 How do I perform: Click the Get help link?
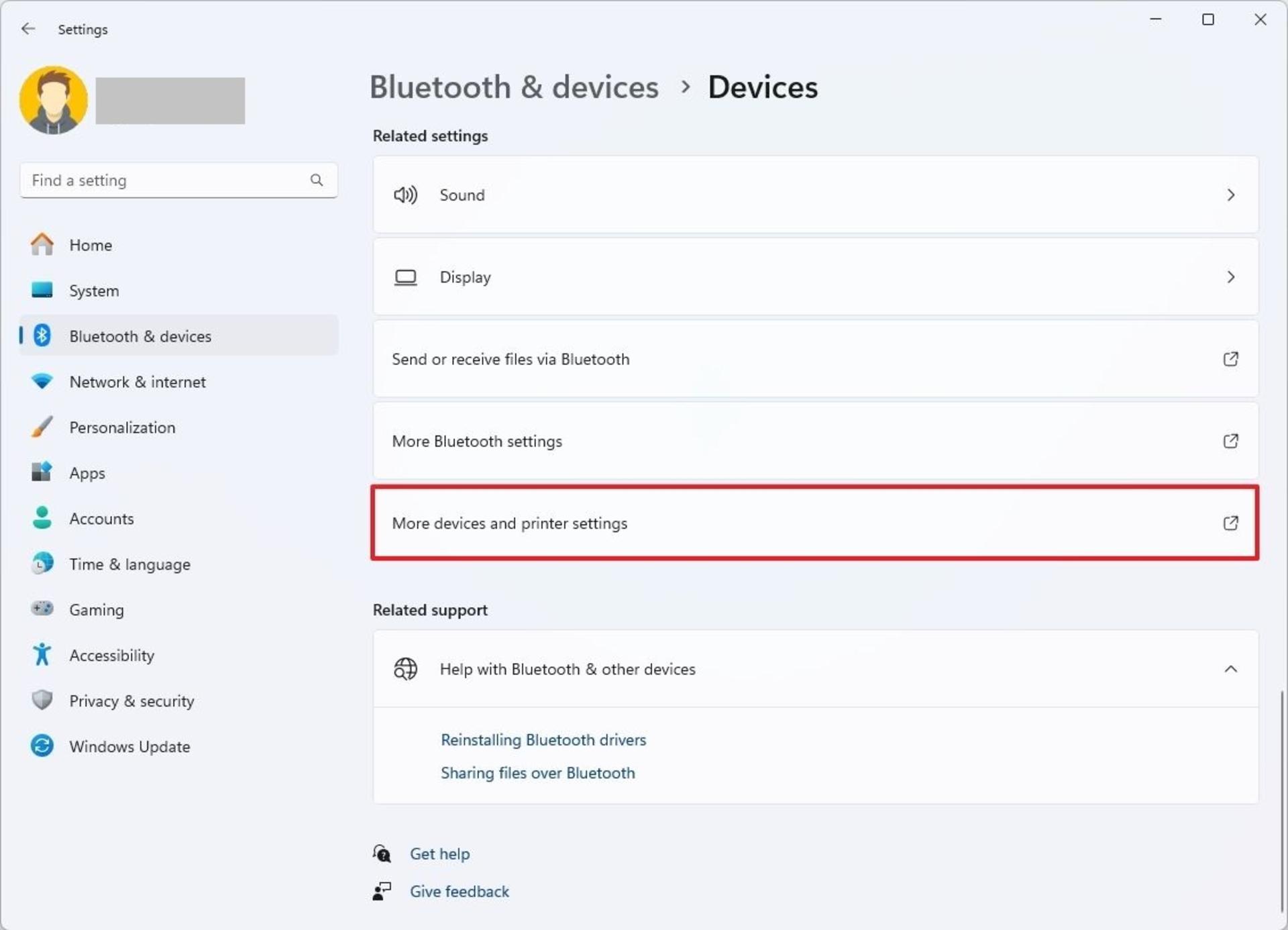[x=440, y=854]
